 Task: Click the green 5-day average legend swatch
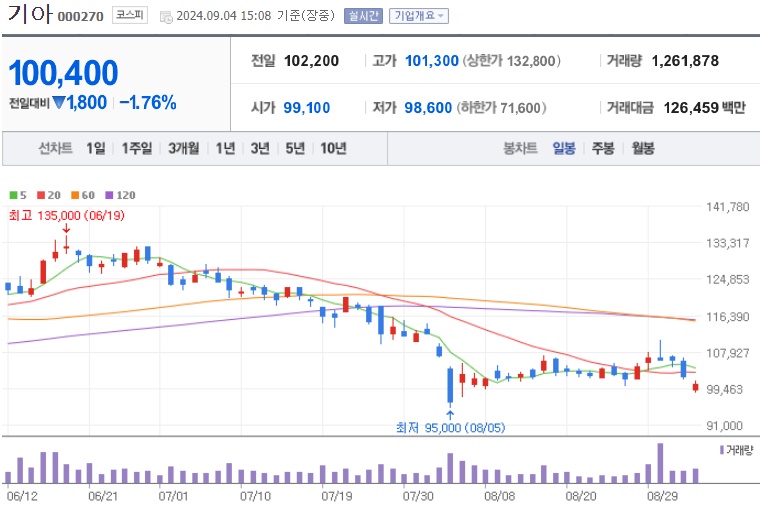coord(13,195)
